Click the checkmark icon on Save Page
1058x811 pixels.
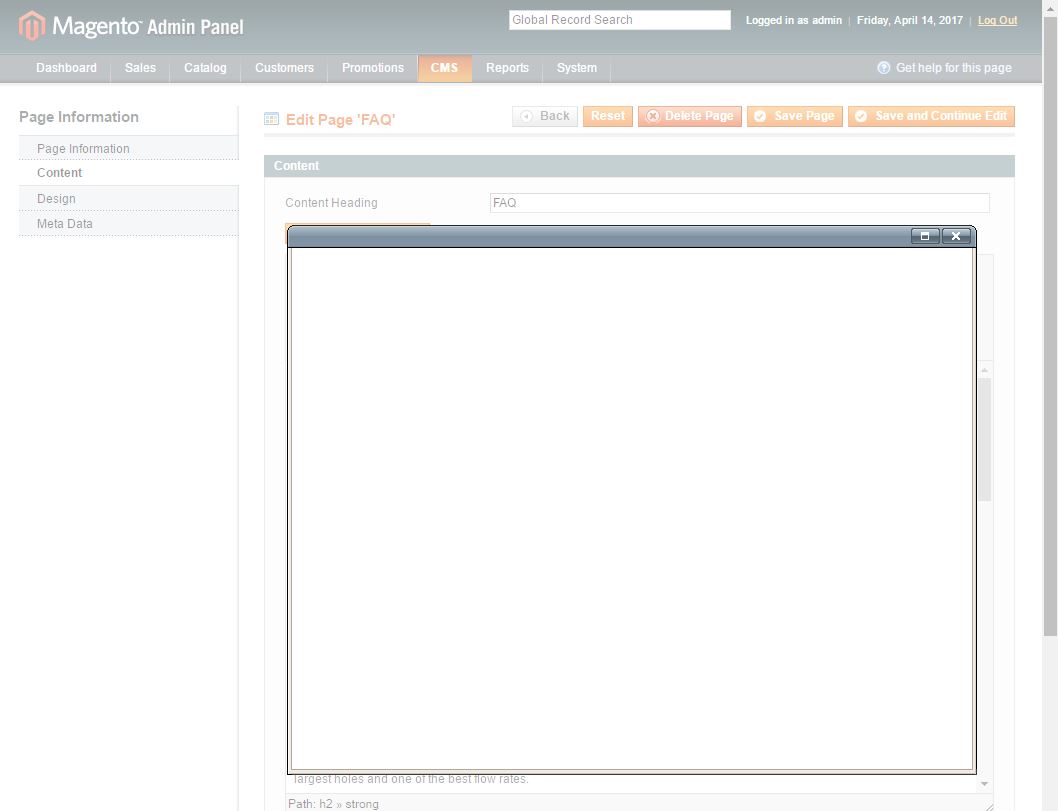point(761,115)
